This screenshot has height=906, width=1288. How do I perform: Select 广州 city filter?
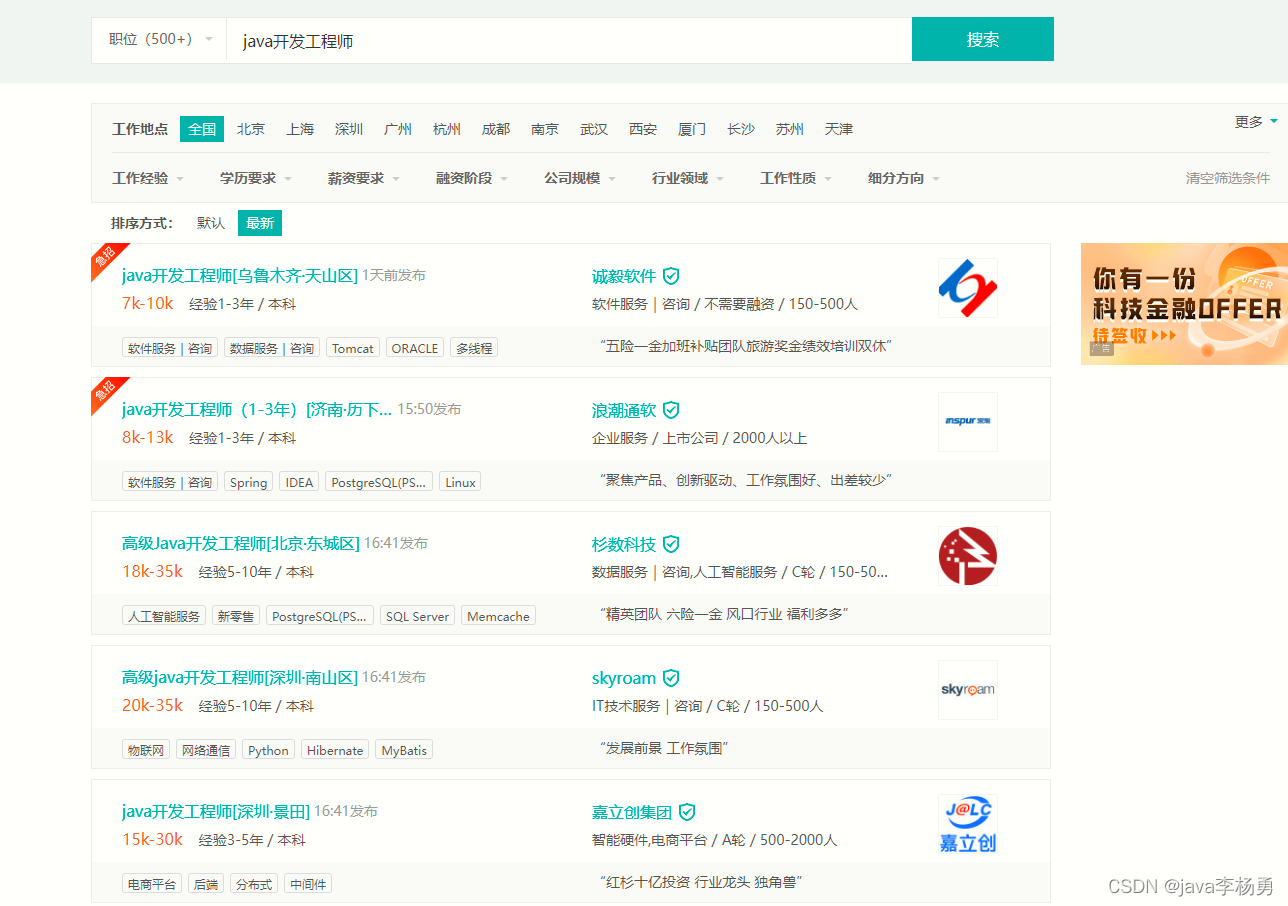point(398,129)
